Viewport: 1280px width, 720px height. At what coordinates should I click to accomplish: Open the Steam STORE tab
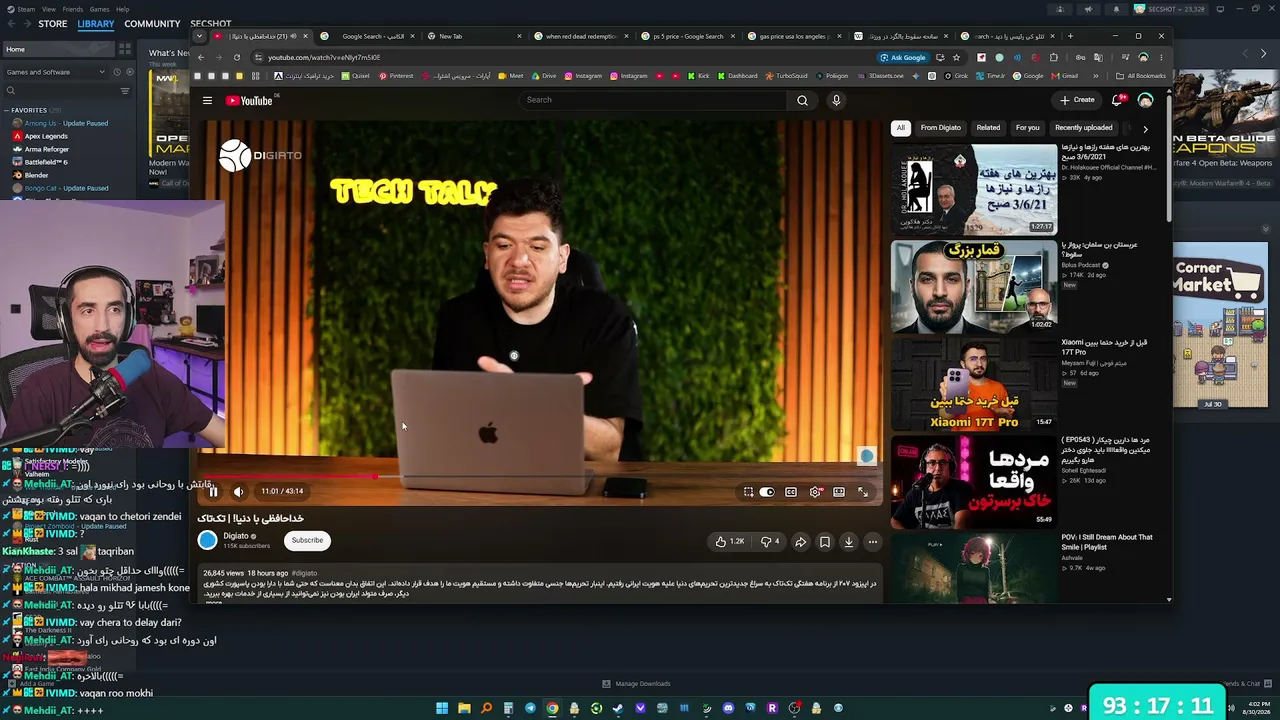click(x=53, y=24)
